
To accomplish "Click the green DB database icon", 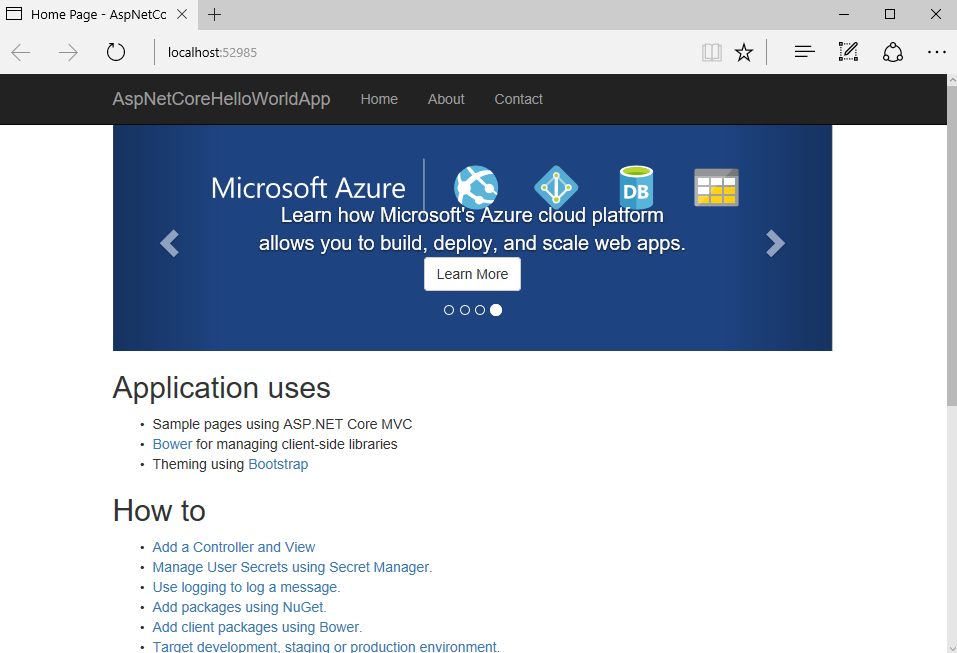I will [637, 187].
